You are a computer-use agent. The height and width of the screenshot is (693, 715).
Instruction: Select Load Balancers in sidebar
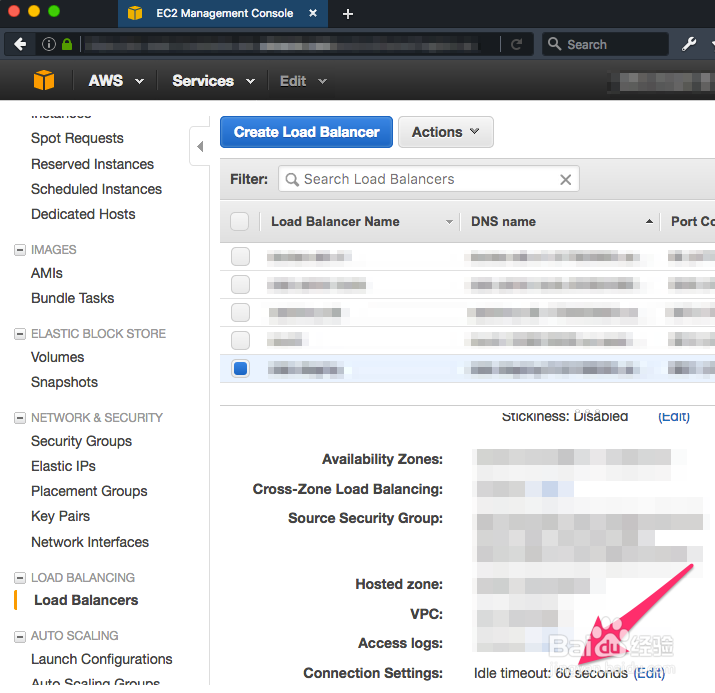(86, 600)
